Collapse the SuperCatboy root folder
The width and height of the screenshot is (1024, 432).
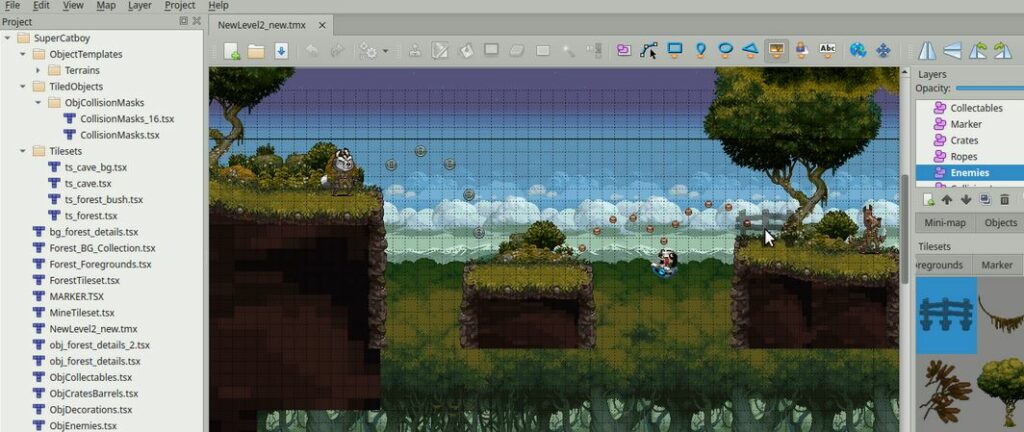click(x=7, y=38)
